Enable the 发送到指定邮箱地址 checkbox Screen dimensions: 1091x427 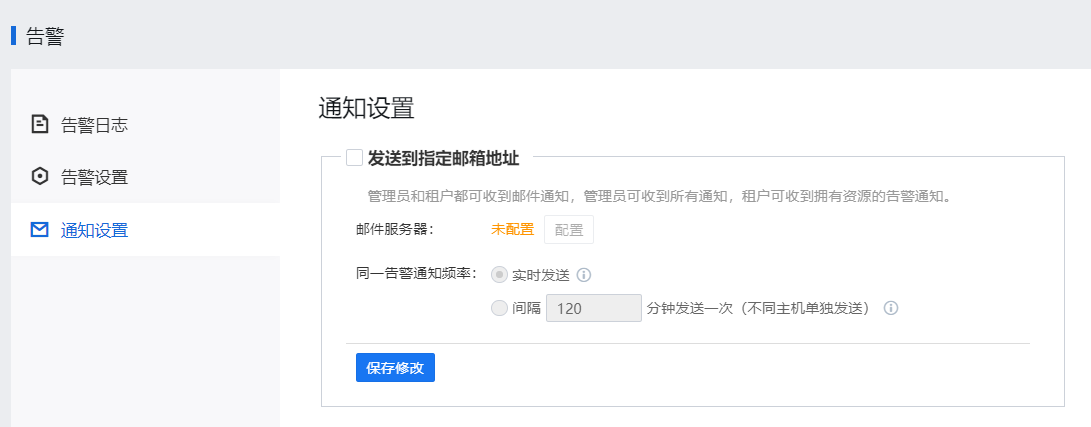point(354,158)
